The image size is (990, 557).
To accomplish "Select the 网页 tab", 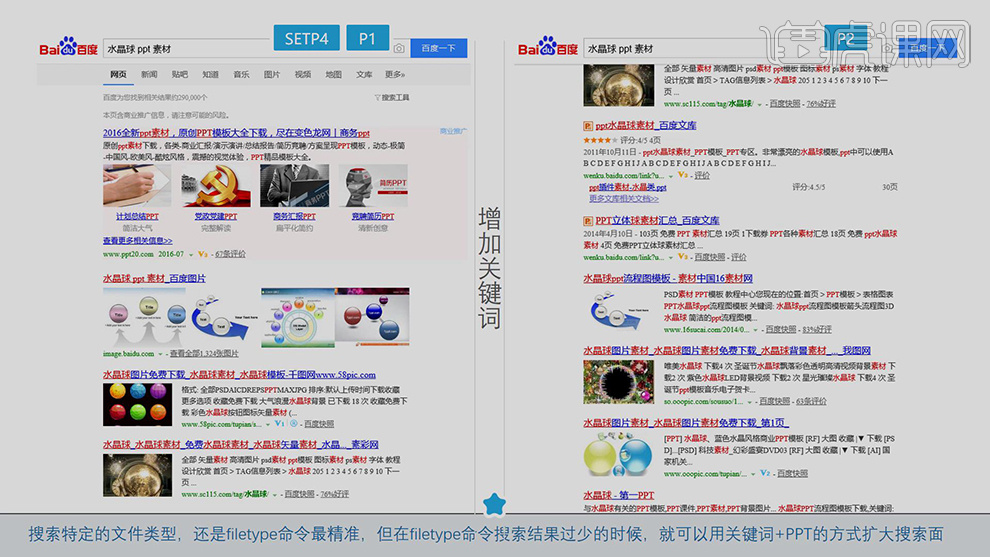I will 118,75.
